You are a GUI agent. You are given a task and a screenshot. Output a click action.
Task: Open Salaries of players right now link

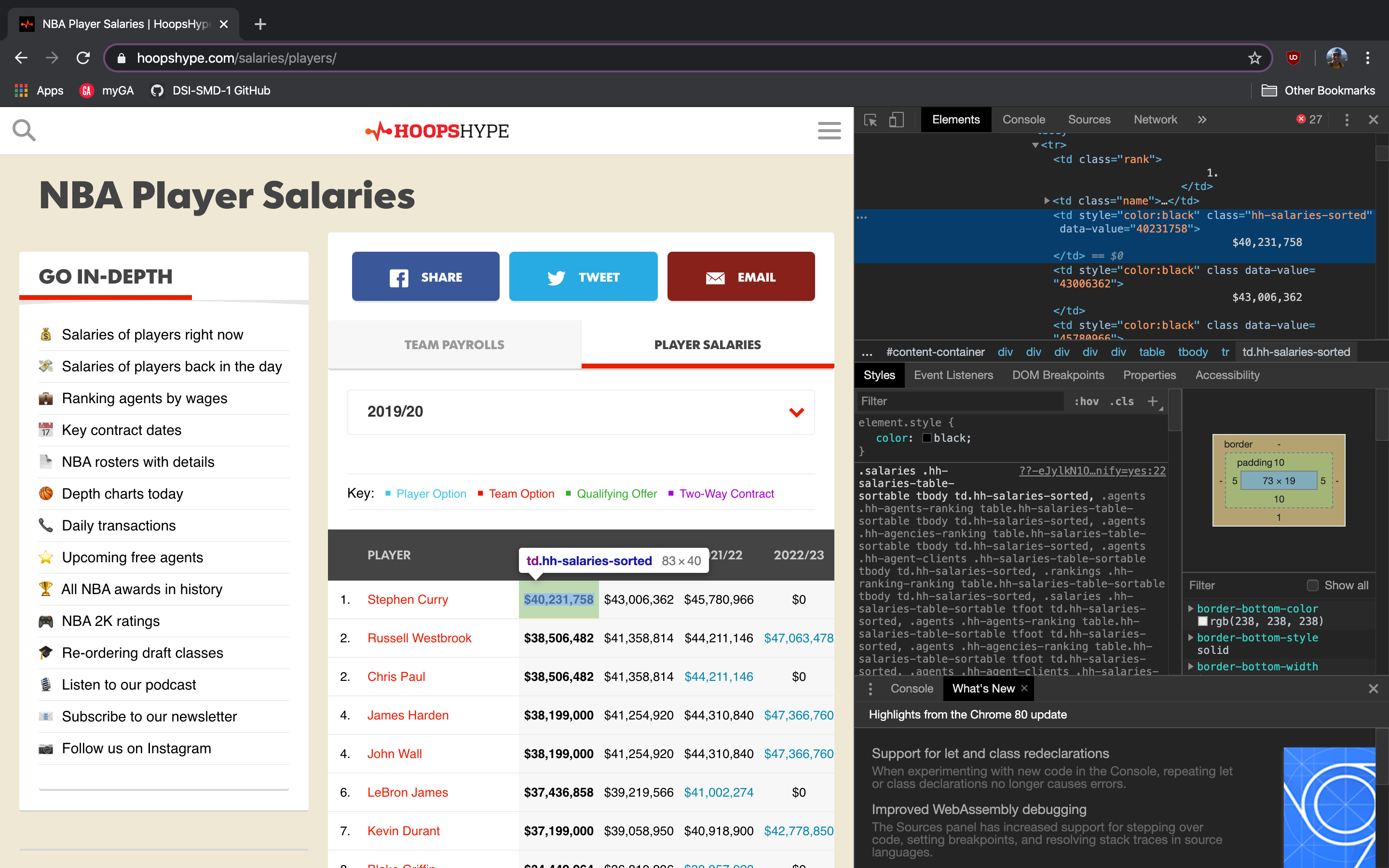click(152, 335)
